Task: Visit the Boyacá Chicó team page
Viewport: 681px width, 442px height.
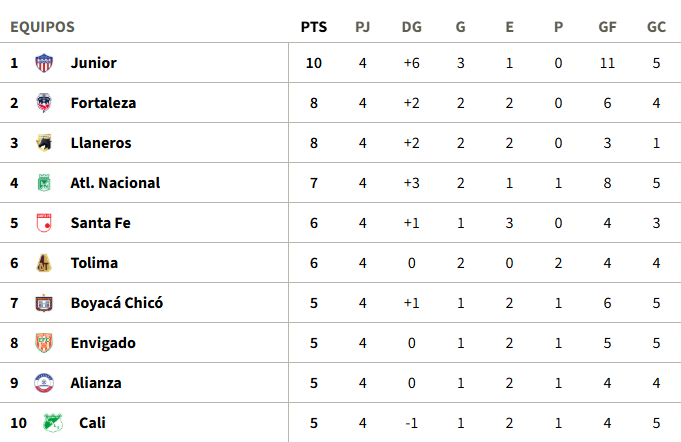Action: tap(117, 303)
